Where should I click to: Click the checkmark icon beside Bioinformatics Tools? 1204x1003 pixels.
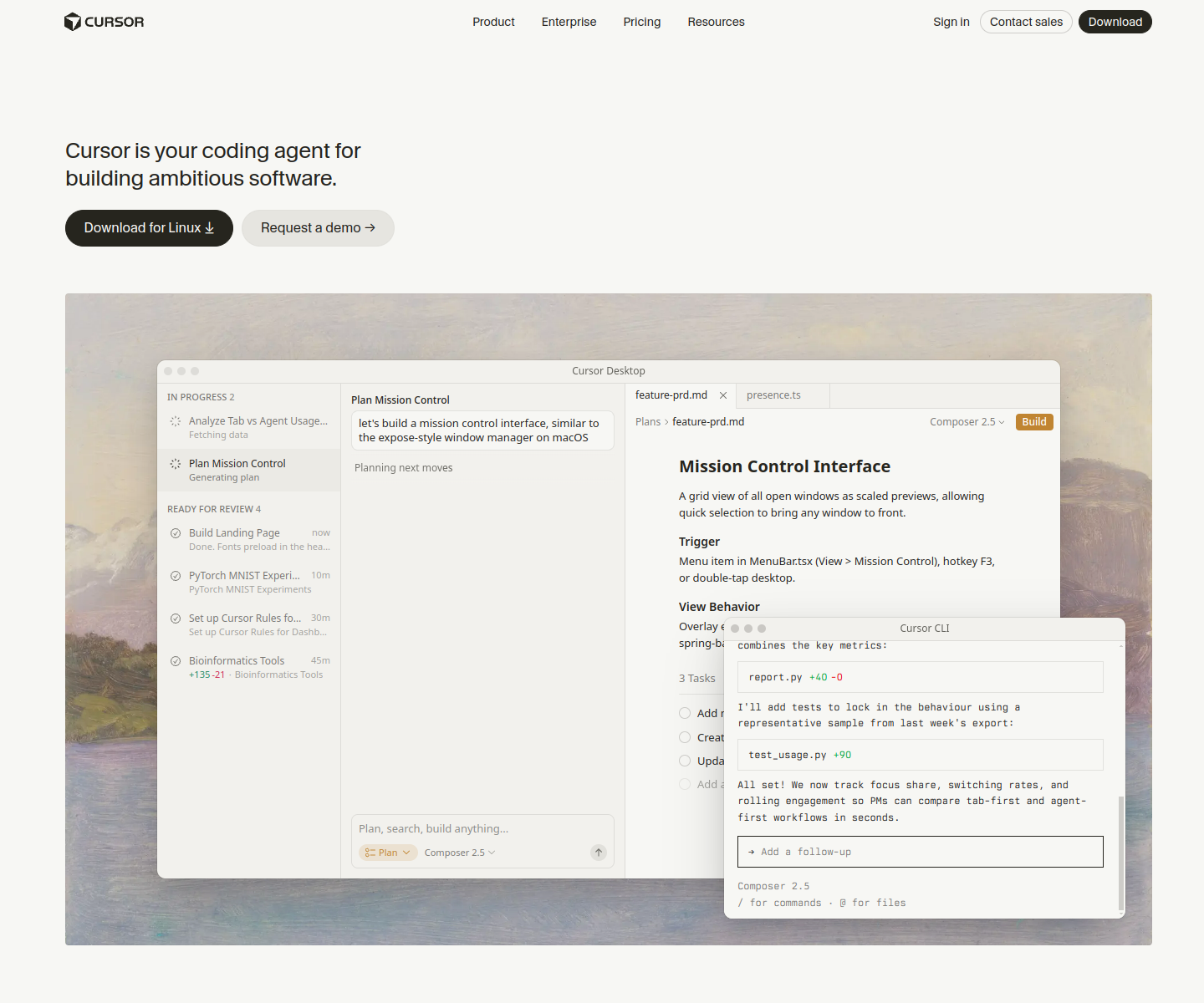coord(176,661)
